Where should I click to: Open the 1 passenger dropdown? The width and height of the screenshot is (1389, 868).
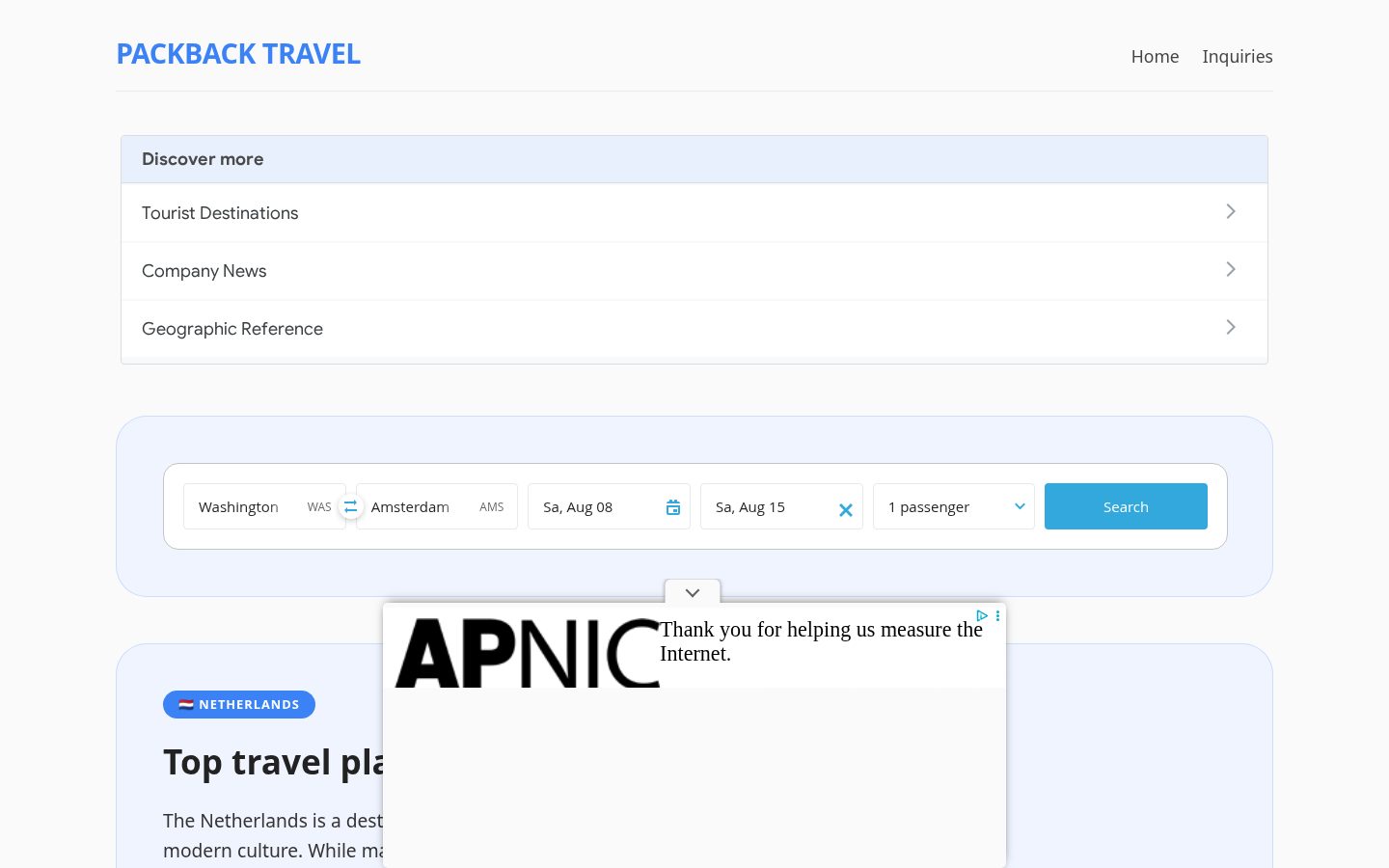click(954, 506)
